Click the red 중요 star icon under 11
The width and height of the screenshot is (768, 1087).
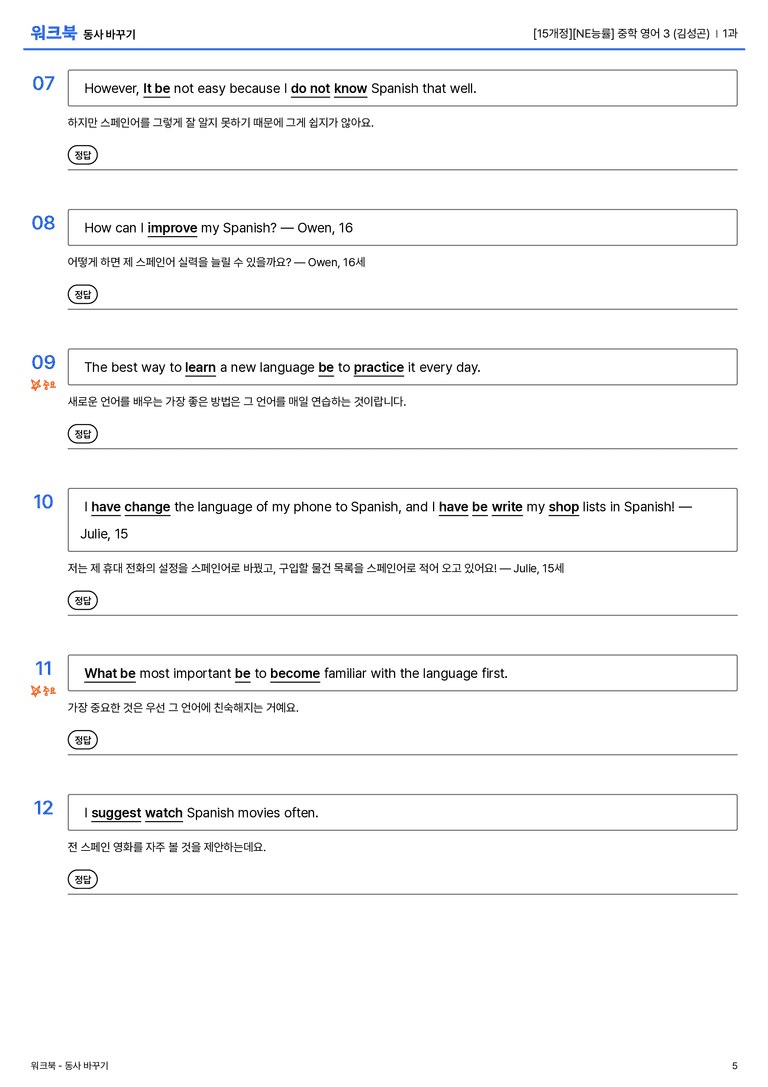[x=43, y=690]
